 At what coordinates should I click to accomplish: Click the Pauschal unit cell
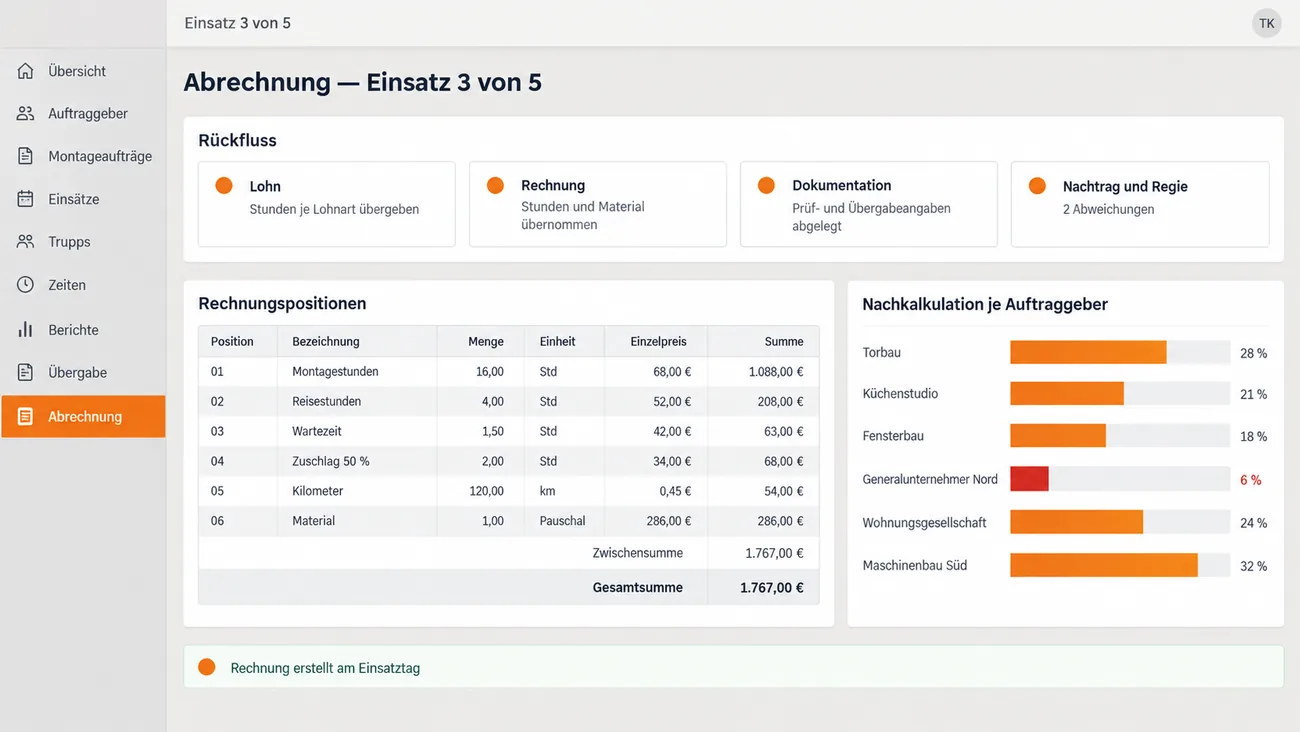pos(563,521)
